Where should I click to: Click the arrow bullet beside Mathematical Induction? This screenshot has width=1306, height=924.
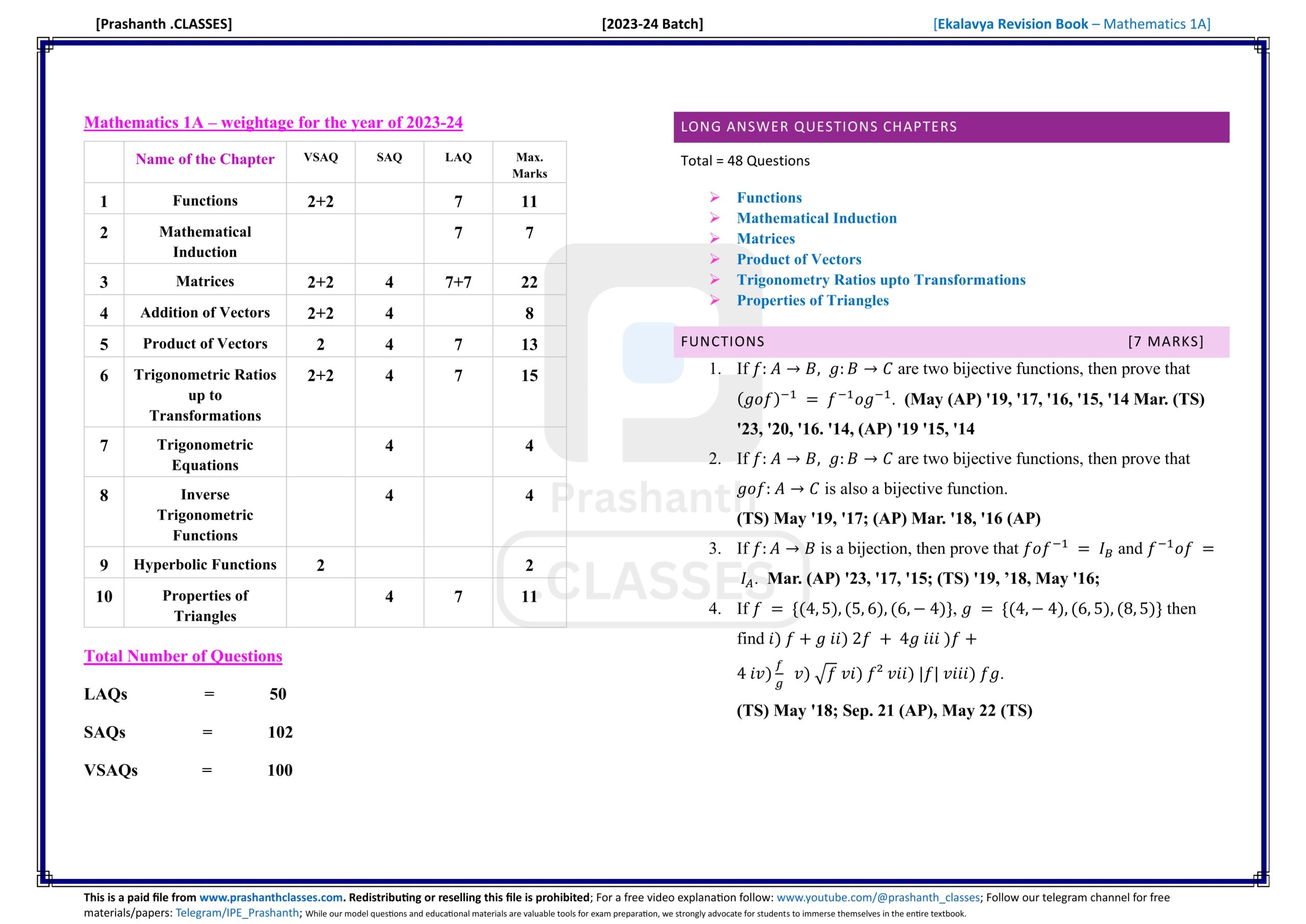tap(715, 218)
